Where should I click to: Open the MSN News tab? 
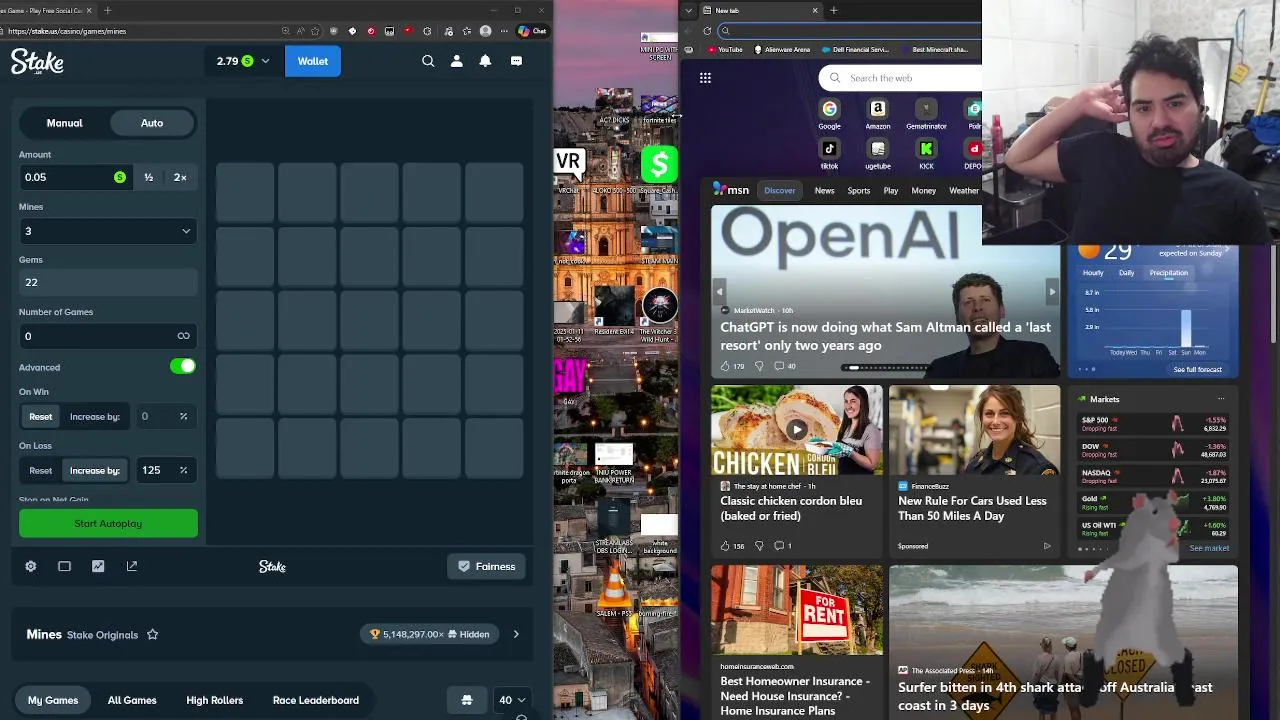point(824,190)
